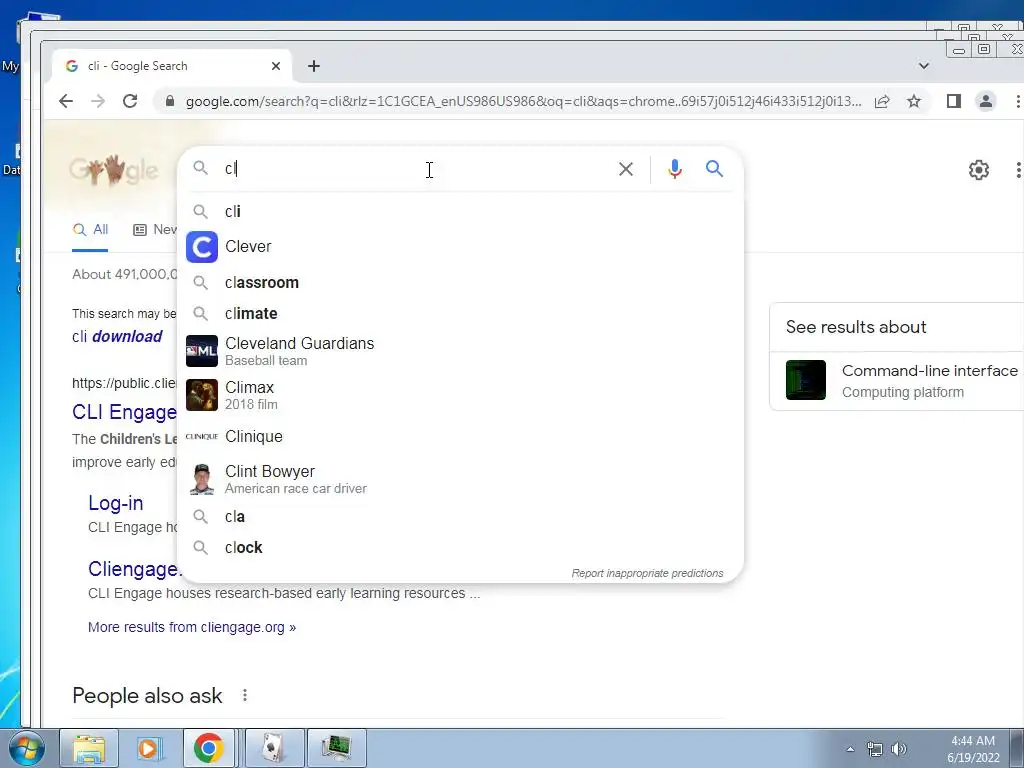Open the 'Cliengage' sitelink
1024x768 pixels.
(133, 569)
